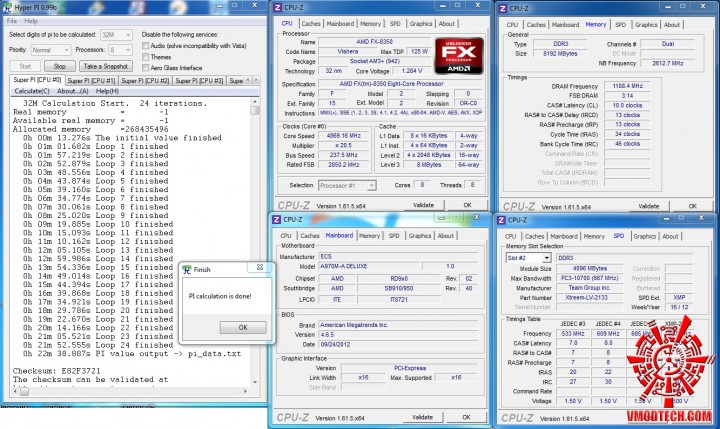Open Graphics tab in the Memory CPU-Z window

pyautogui.click(x=646, y=25)
